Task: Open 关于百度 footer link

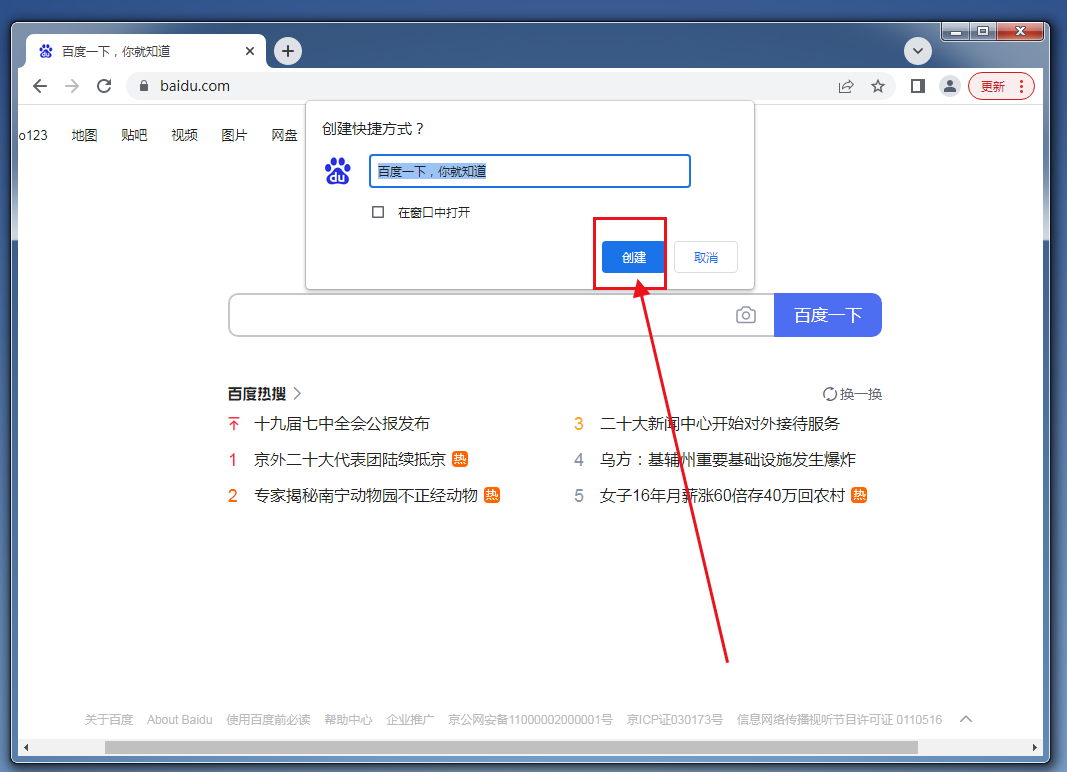Action: pyautogui.click(x=109, y=720)
